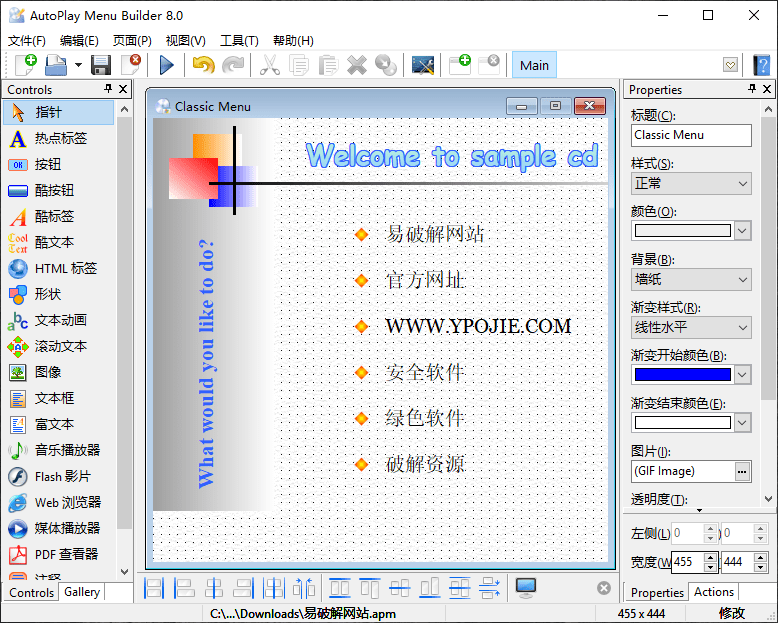Click the 易破解网站 menu item on canvas
The image size is (778, 623).
tap(434, 234)
